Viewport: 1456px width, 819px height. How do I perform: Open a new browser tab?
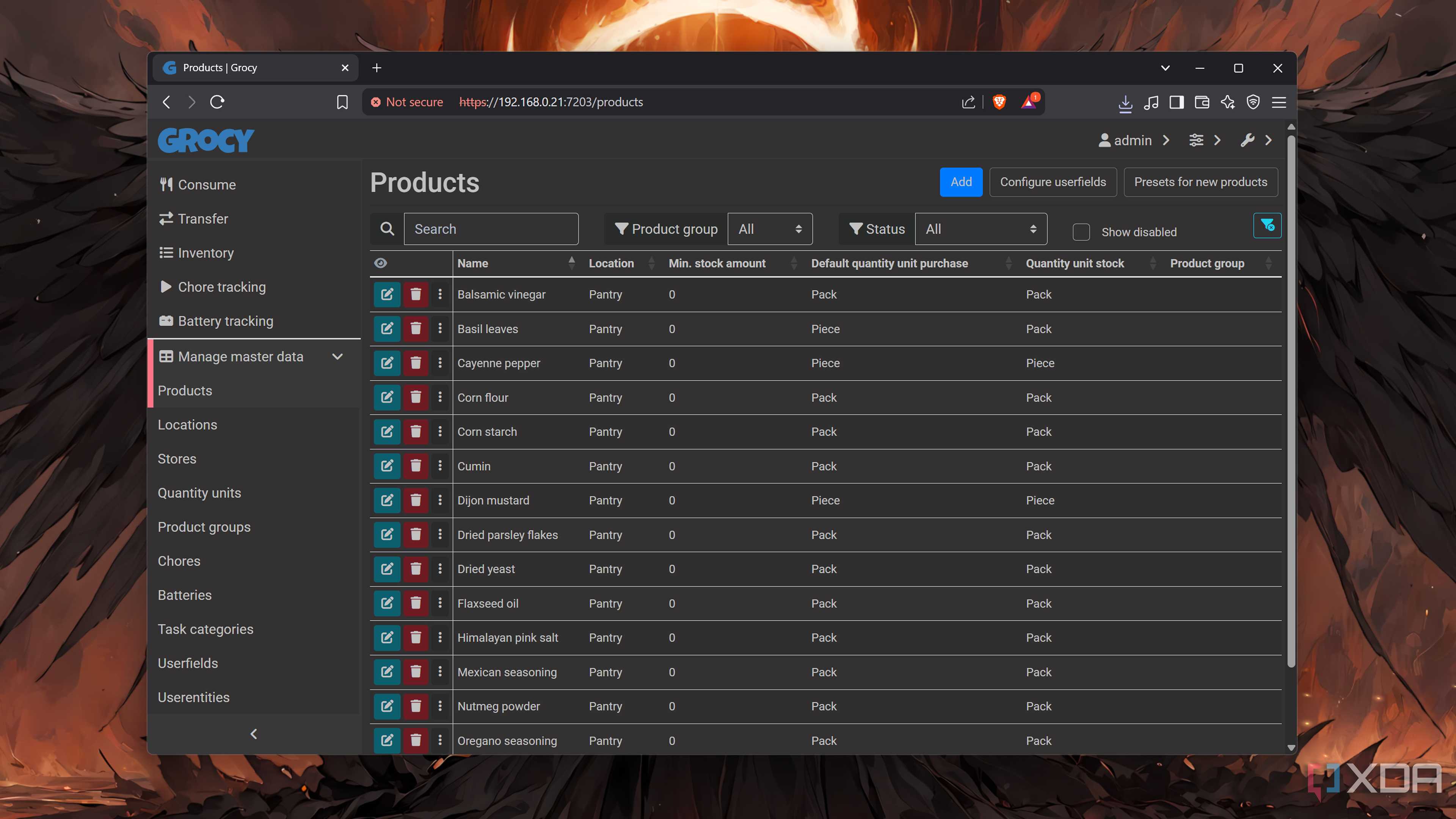coord(377,68)
